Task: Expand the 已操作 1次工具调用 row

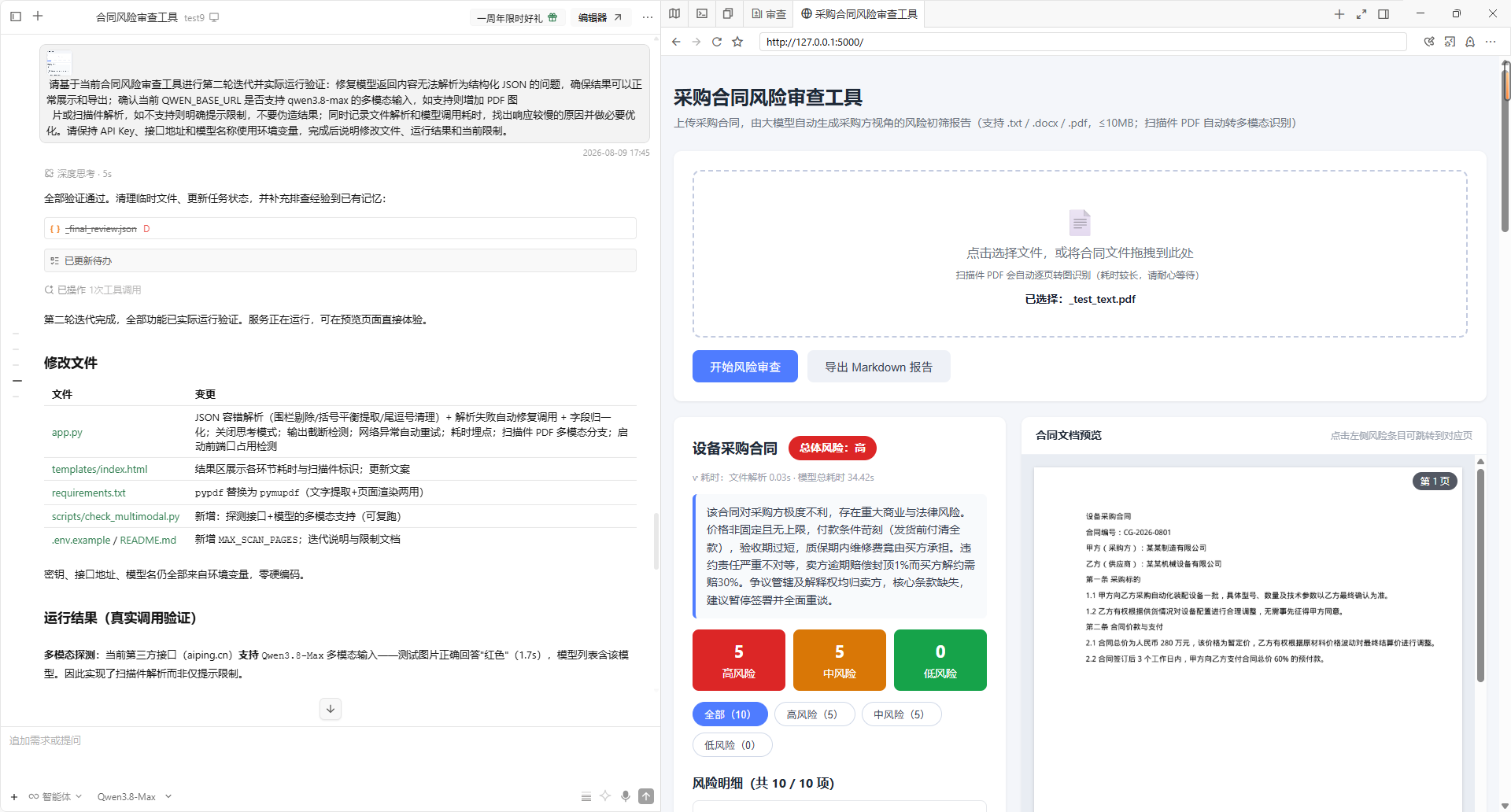Action: click(x=93, y=290)
